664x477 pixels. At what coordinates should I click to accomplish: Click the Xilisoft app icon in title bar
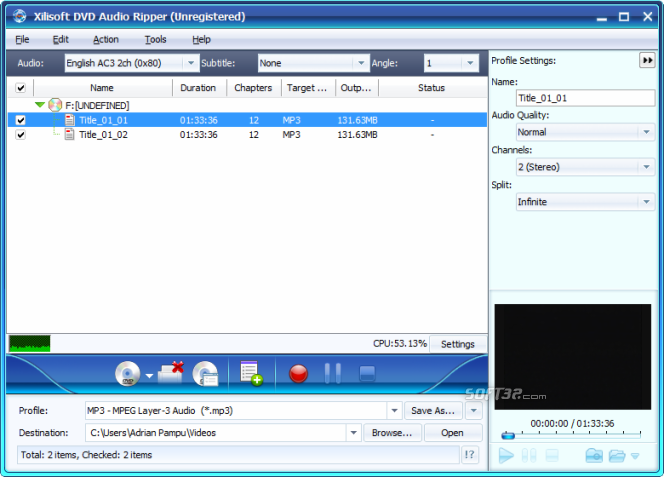pyautogui.click(x=19, y=16)
